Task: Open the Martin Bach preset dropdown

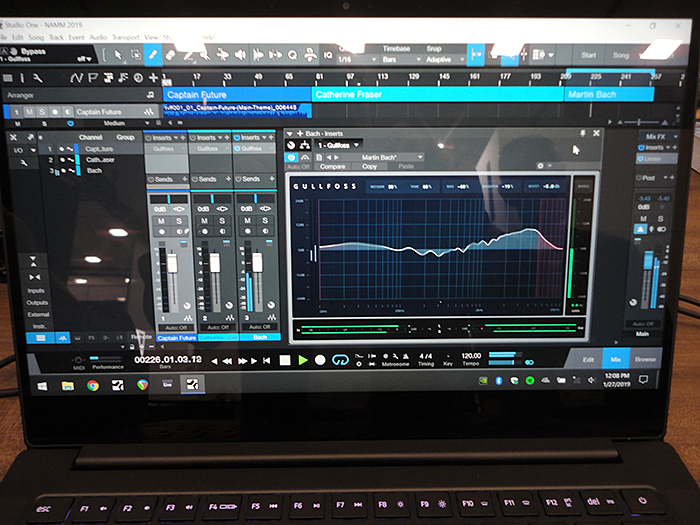Action: [x=391, y=157]
